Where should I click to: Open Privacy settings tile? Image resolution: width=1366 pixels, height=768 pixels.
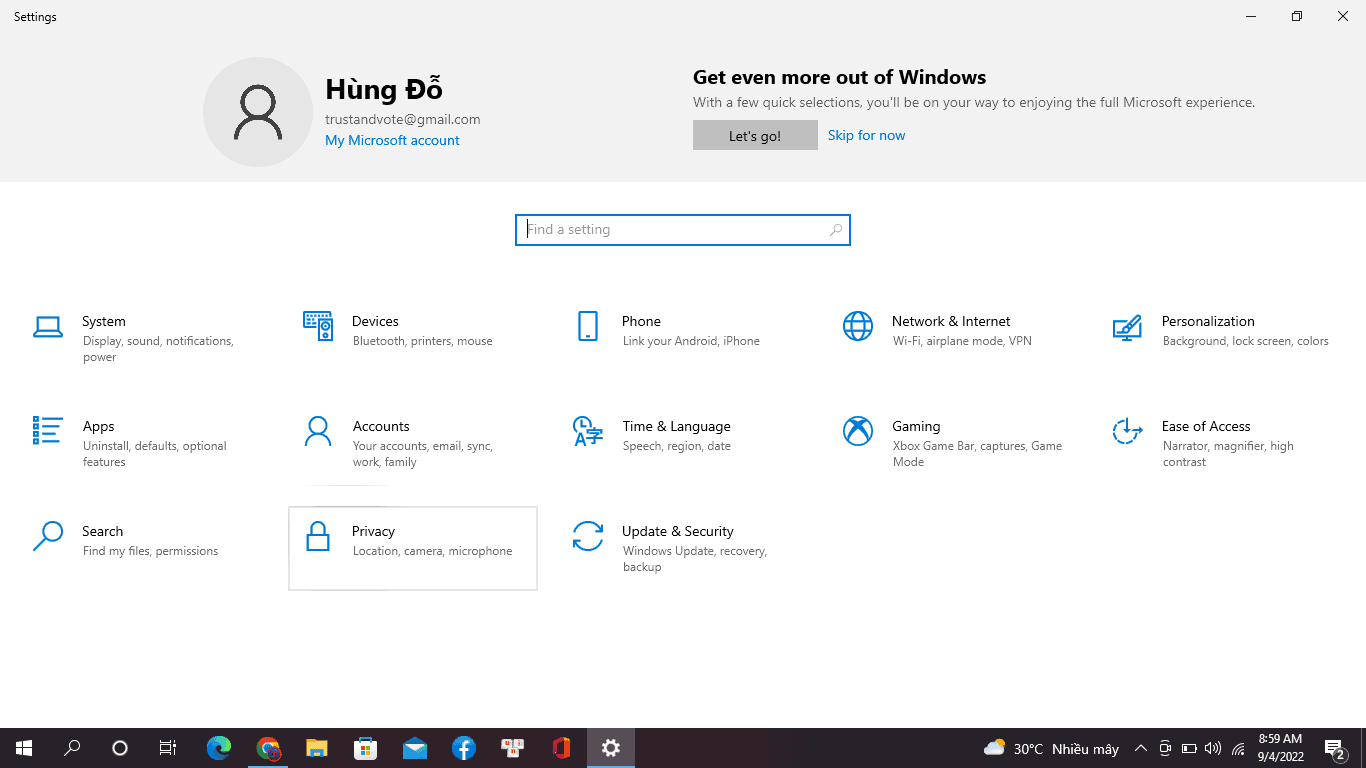coord(412,548)
